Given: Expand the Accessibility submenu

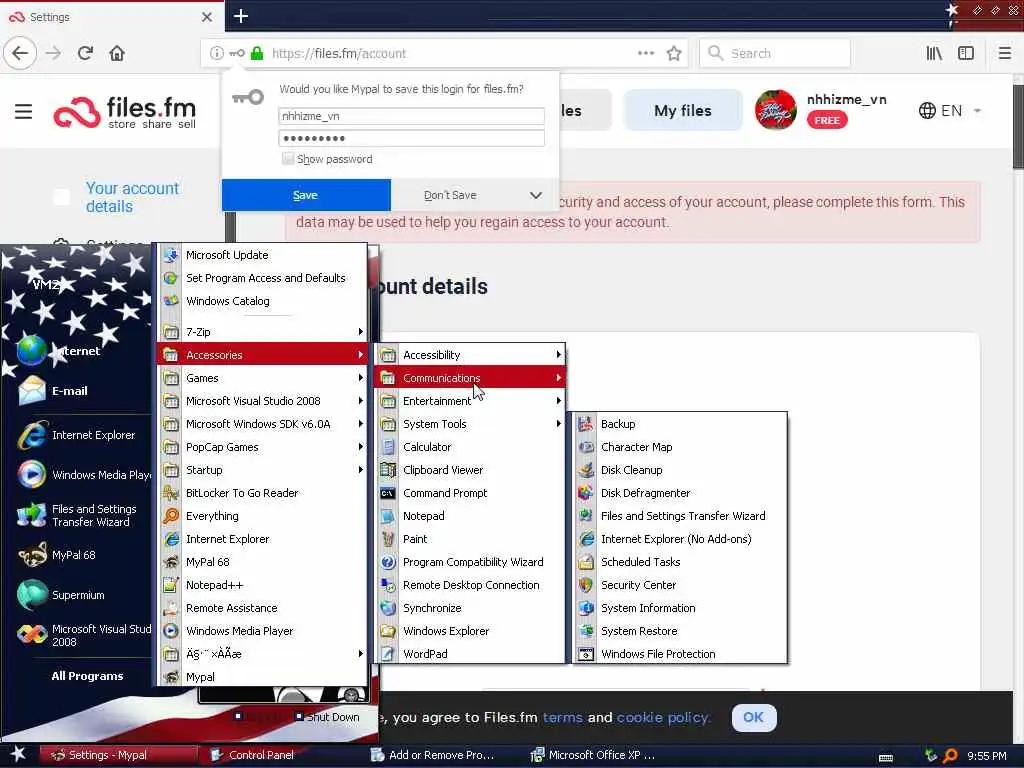Looking at the screenshot, I should [x=470, y=355].
